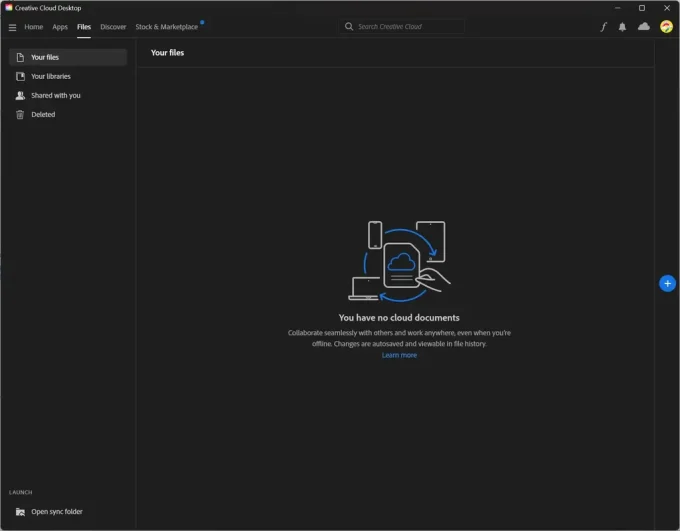Go to Stock & Marketplace tab
The width and height of the screenshot is (680, 531).
[x=166, y=27]
